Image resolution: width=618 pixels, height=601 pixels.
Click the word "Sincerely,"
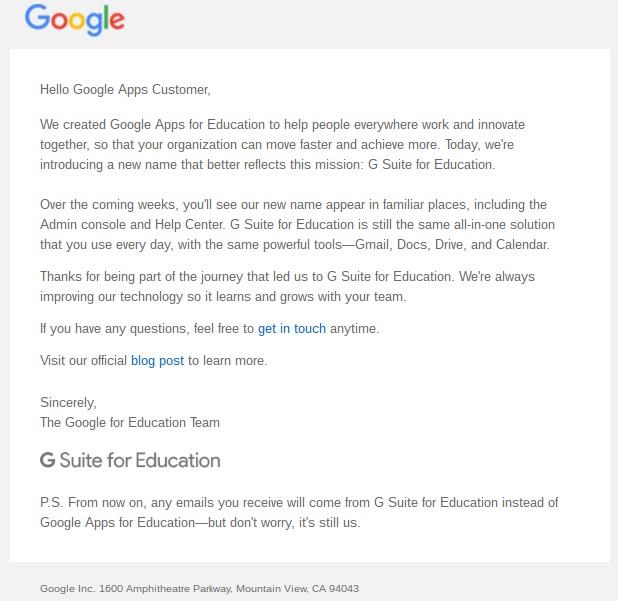(x=68, y=402)
